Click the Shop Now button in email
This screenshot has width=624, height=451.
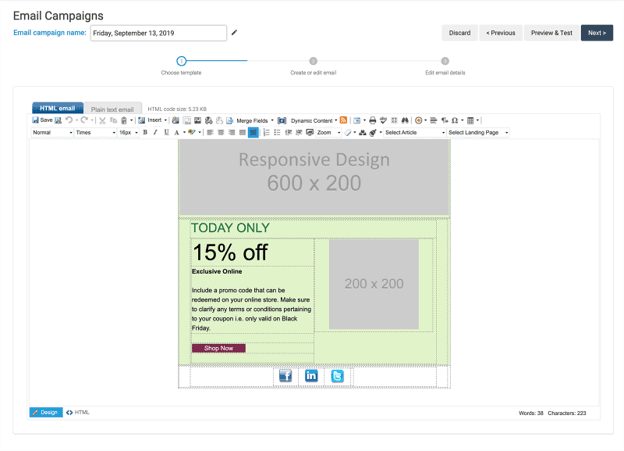218,348
